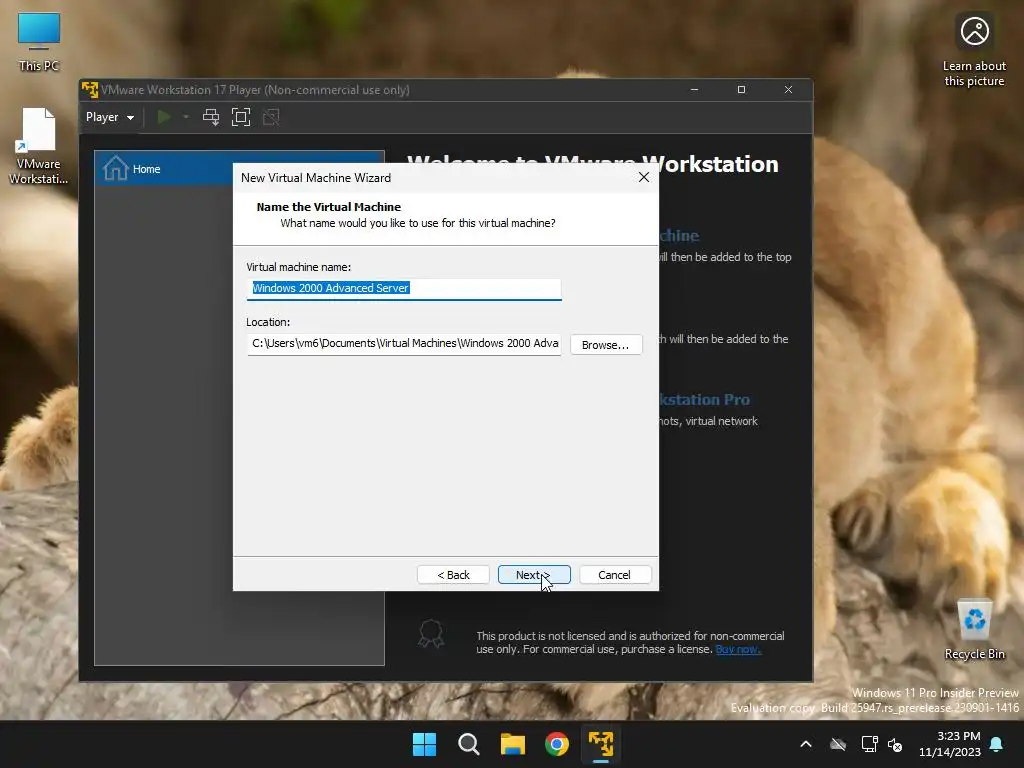
Task: Proceed with the Next > button
Action: 534,575
